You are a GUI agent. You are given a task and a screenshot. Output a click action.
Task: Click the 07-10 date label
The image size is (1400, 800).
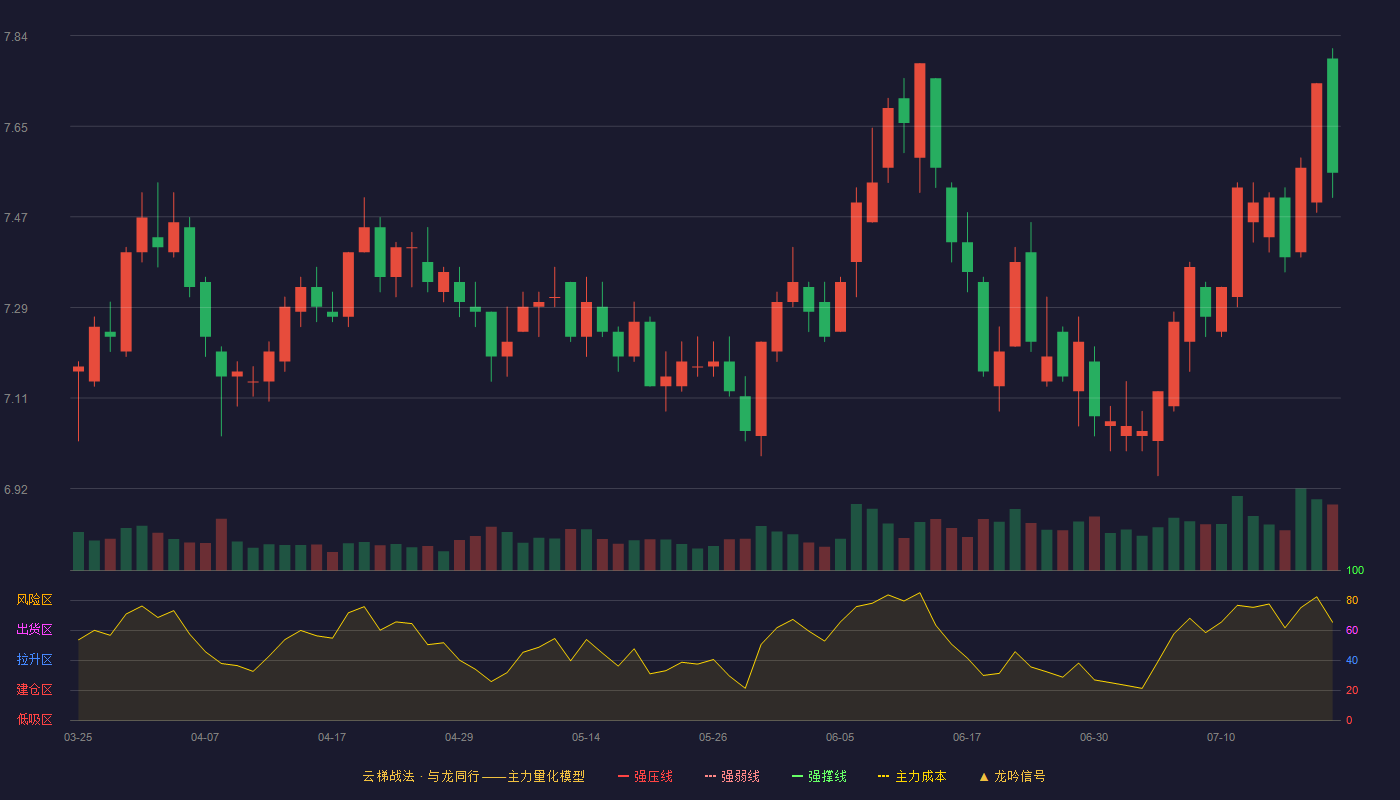pos(1221,737)
